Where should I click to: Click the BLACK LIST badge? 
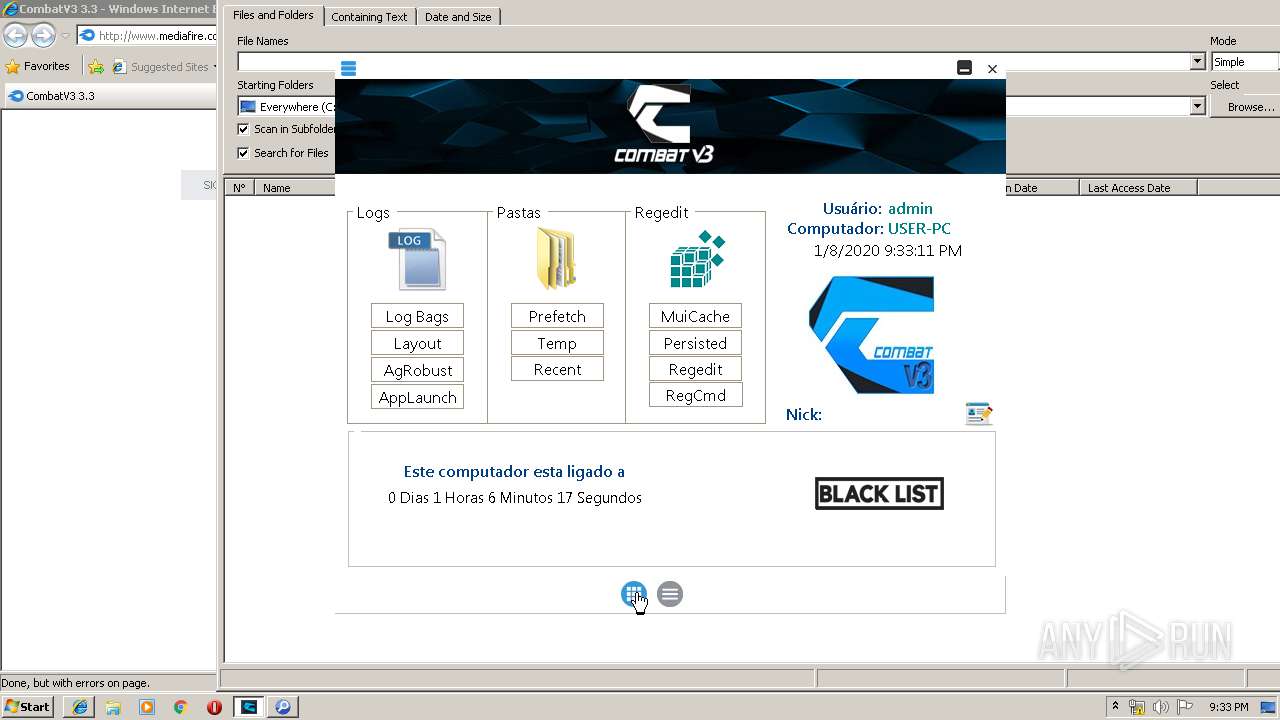click(x=879, y=493)
